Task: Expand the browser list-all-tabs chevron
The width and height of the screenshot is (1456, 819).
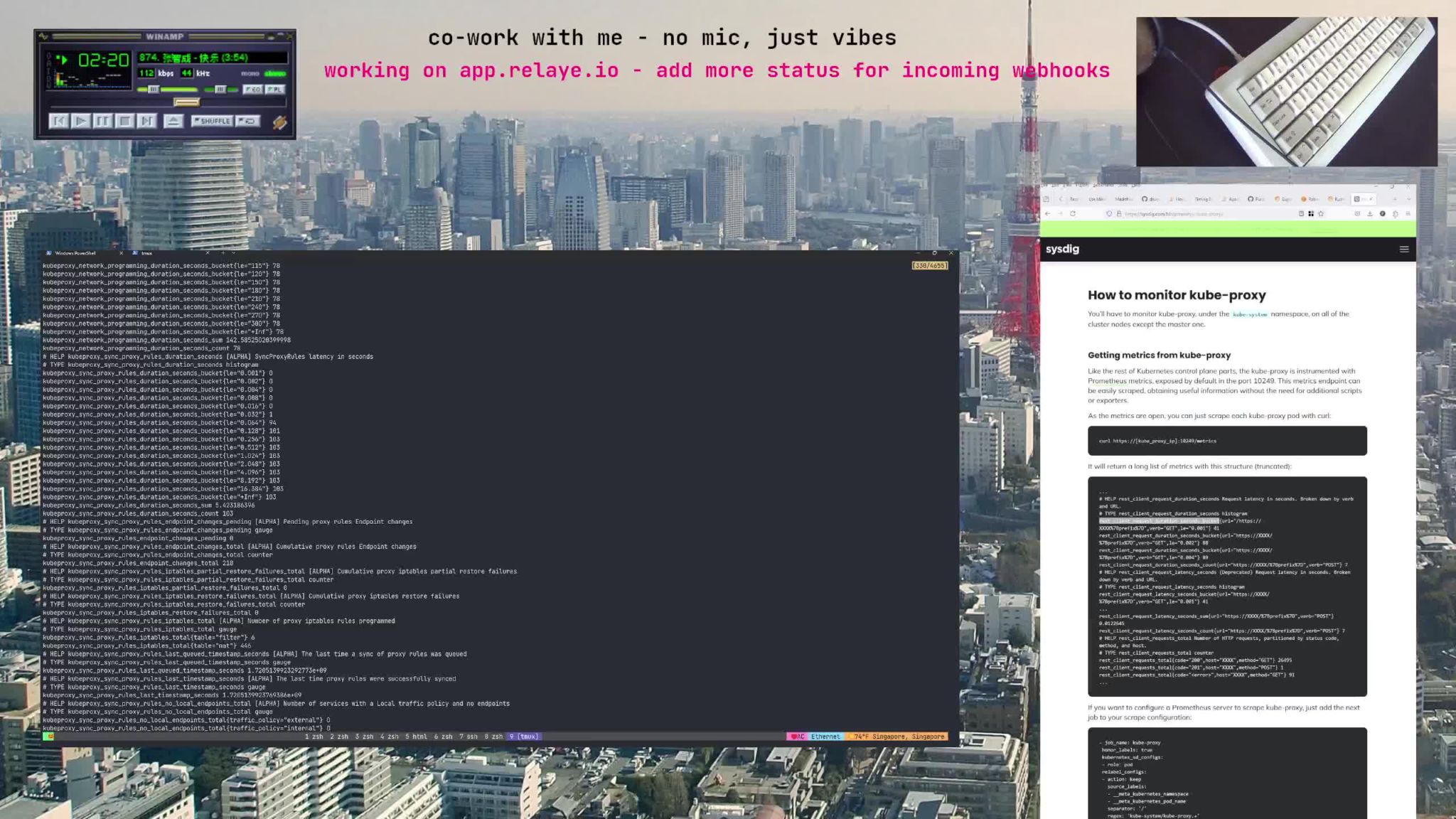Action: (1408, 199)
